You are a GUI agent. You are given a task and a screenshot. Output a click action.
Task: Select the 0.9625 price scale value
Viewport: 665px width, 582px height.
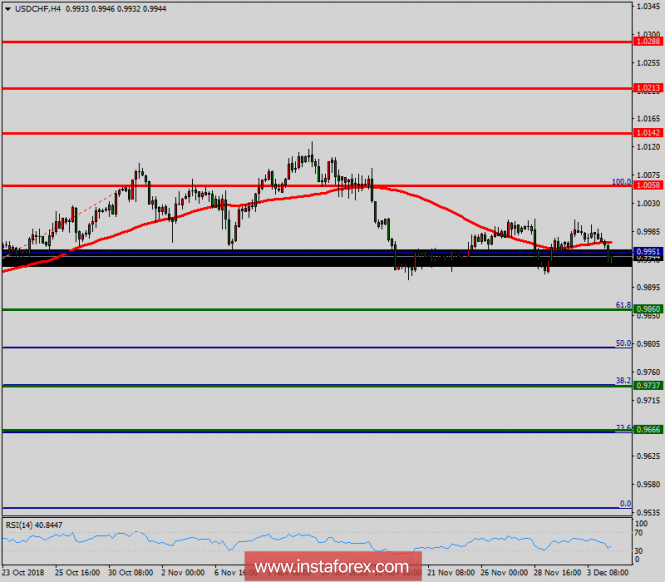click(648, 456)
